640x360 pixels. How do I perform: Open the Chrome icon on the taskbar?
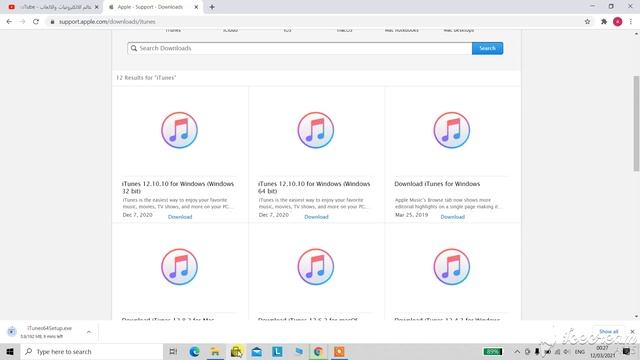tap(318, 351)
